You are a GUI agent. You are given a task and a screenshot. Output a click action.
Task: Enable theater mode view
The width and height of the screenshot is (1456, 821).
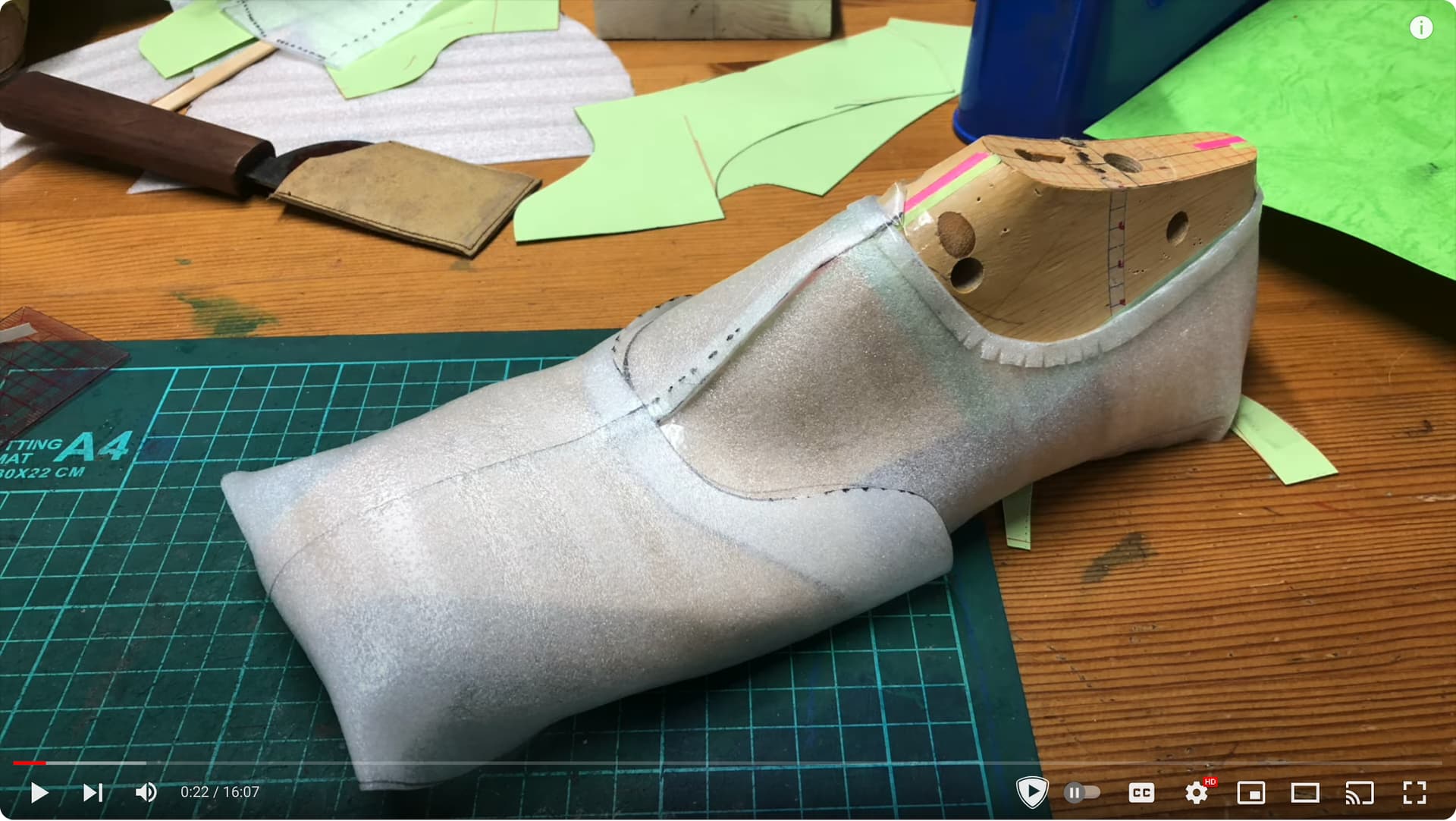click(1305, 793)
